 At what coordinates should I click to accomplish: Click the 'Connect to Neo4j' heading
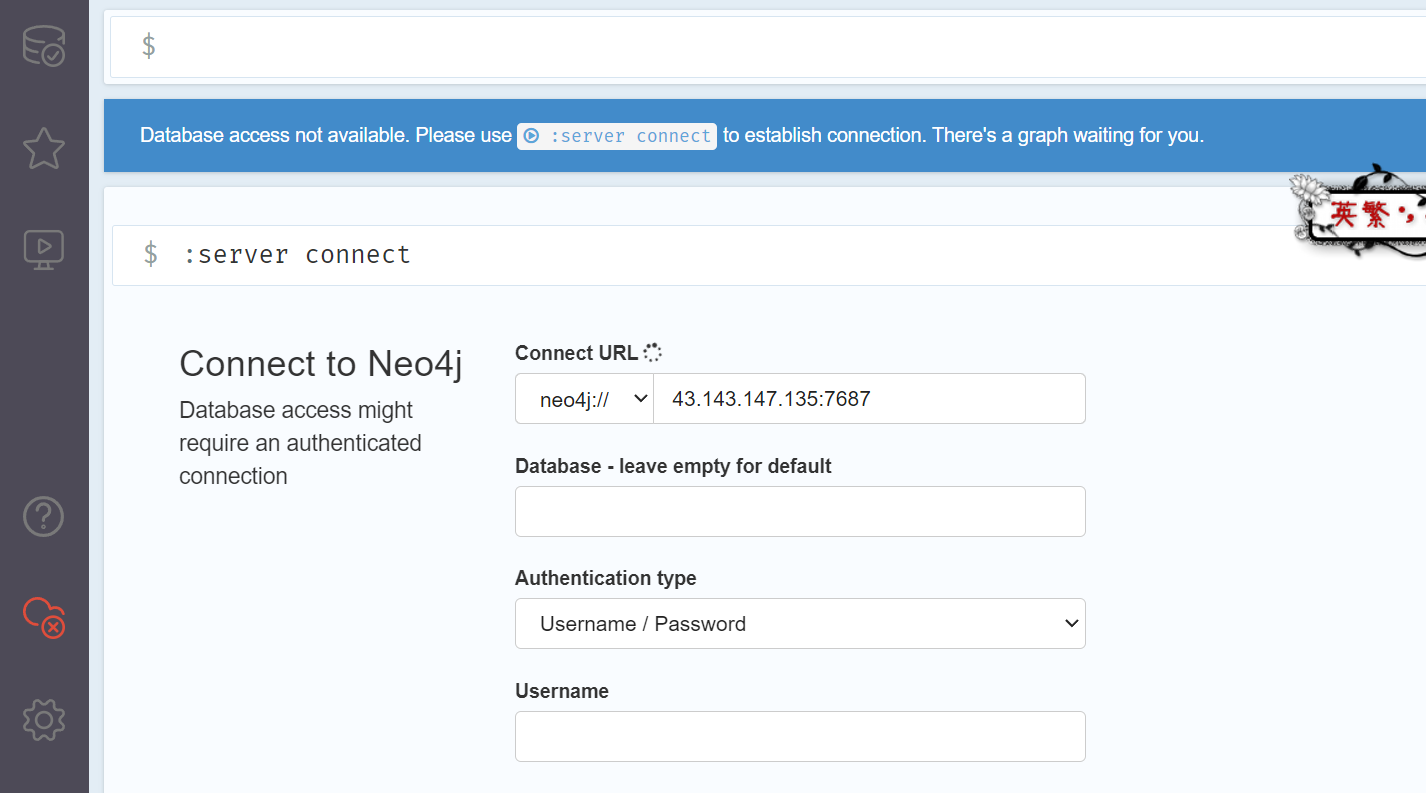[321, 364]
